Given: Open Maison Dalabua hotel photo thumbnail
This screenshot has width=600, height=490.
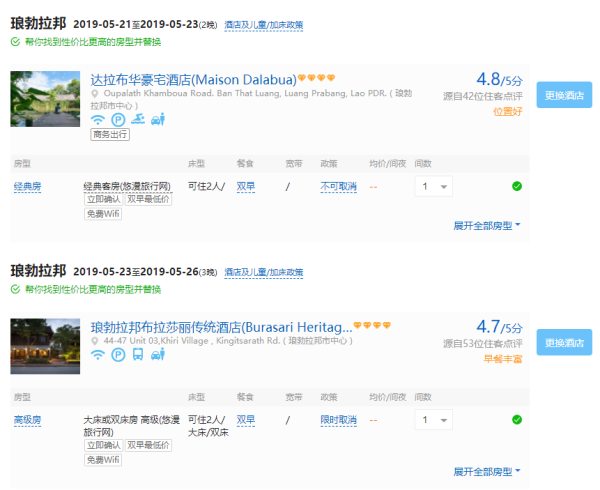Looking at the screenshot, I should (45, 99).
